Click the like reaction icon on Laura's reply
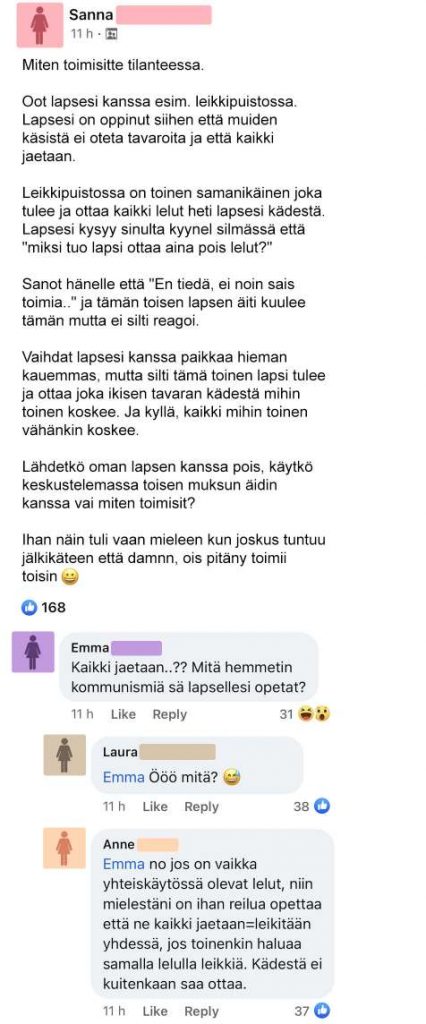This screenshot has height=1024, width=426. pos(321,807)
